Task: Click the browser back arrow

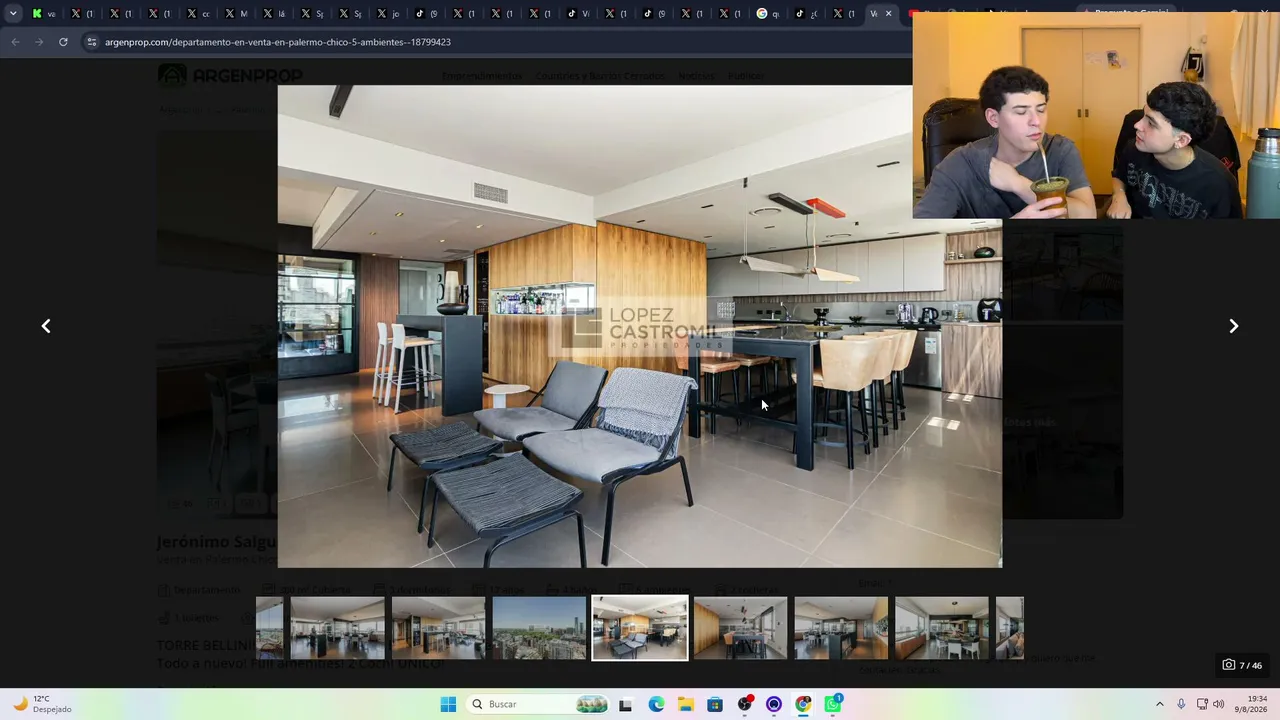Action: tap(15, 42)
